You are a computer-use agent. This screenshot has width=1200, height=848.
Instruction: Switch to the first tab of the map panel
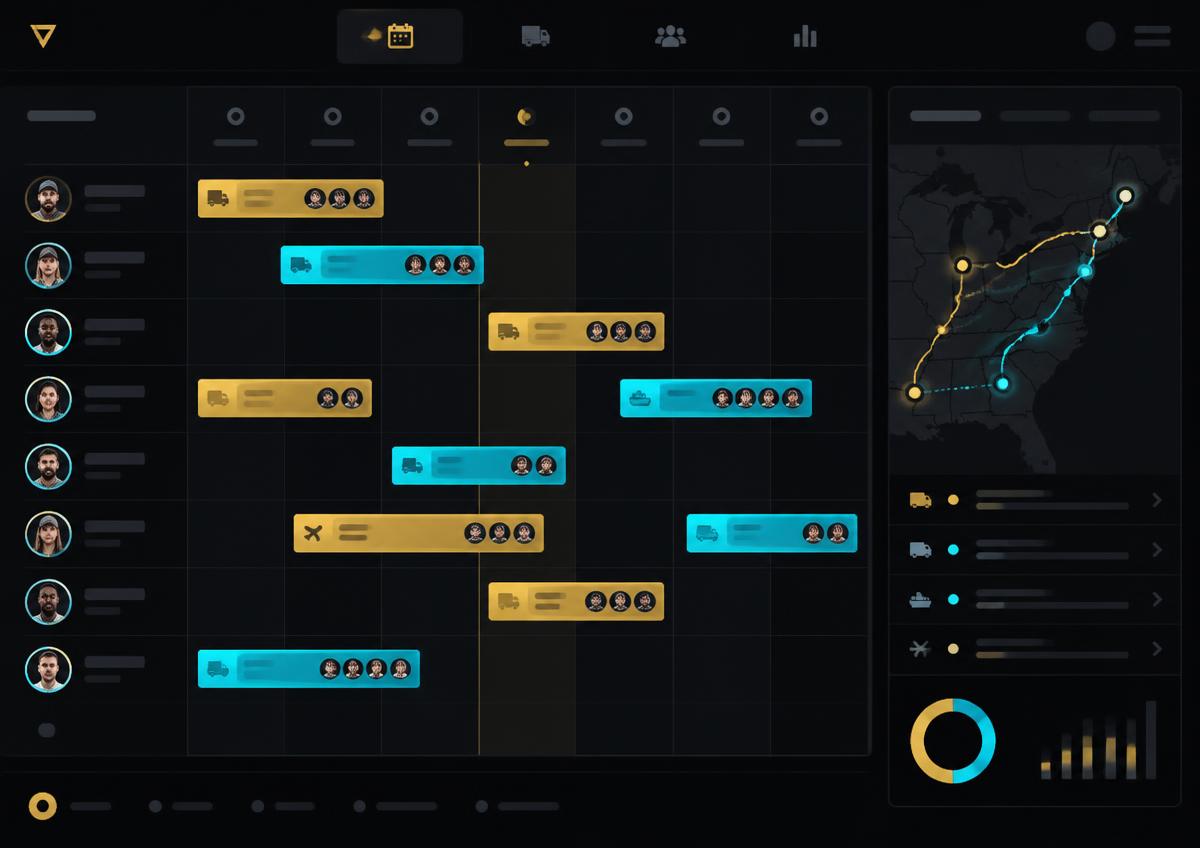click(x=945, y=116)
